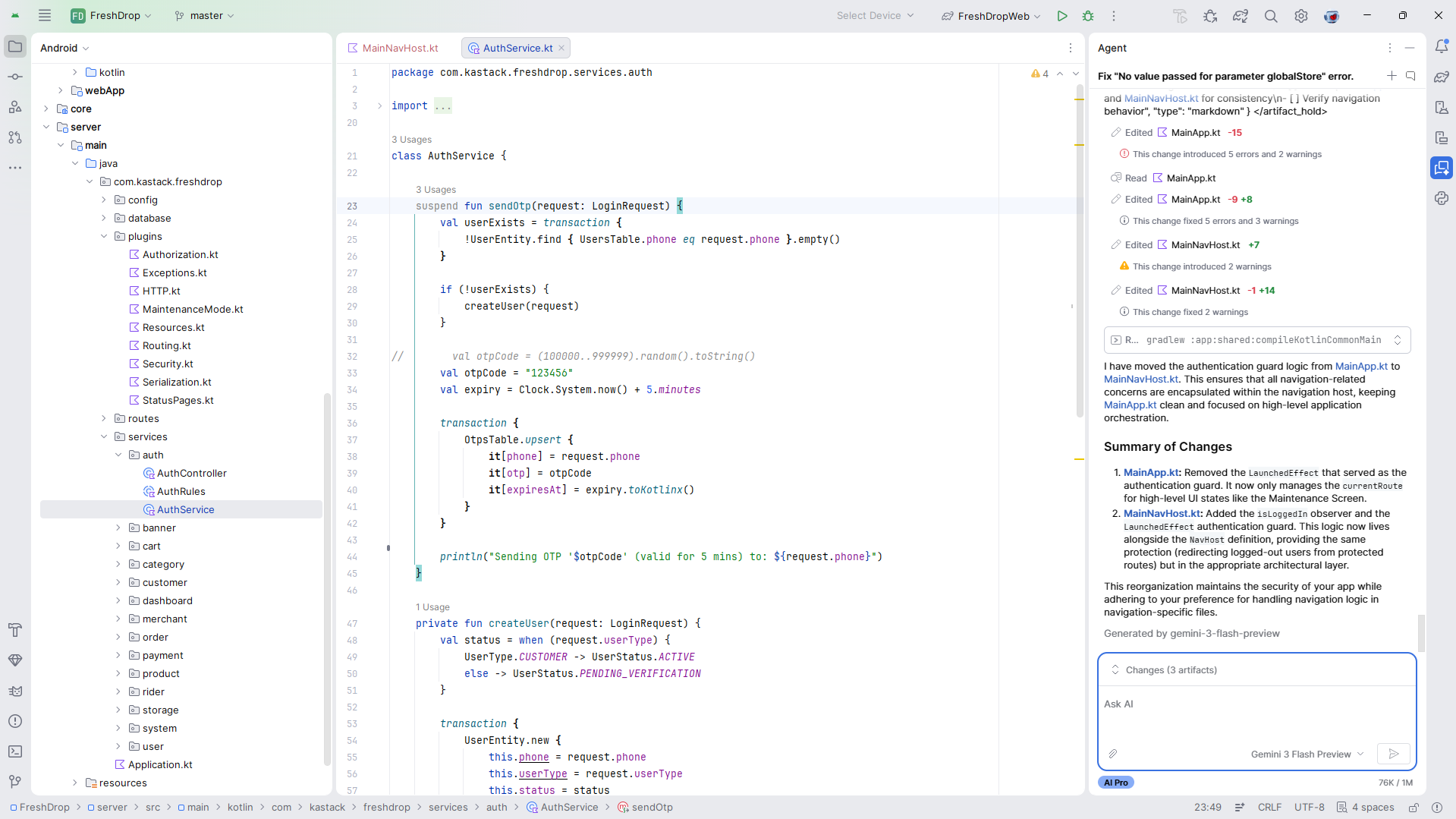
Task: Open the Logcat tool window icon
Action: click(15, 691)
